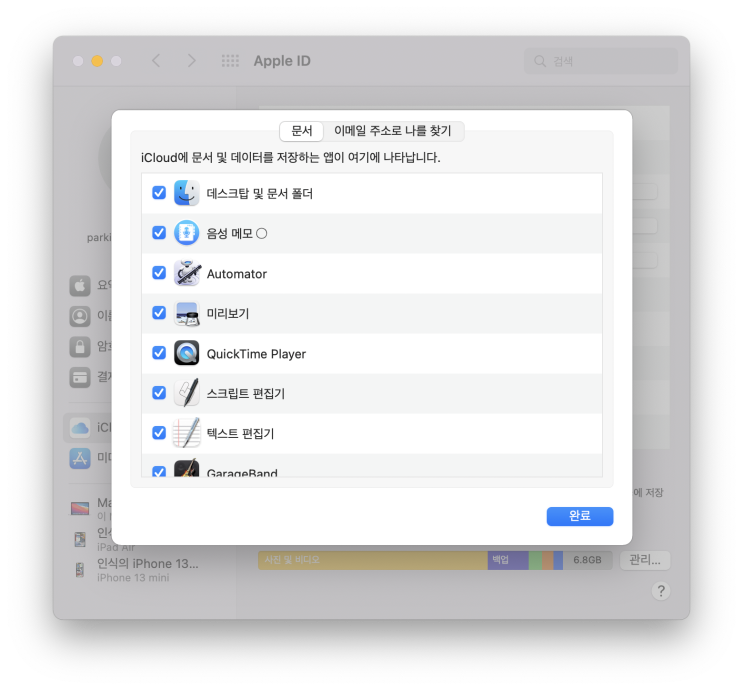Click the 백업 storage bar segment
The width and height of the screenshot is (743, 690).
[508, 560]
